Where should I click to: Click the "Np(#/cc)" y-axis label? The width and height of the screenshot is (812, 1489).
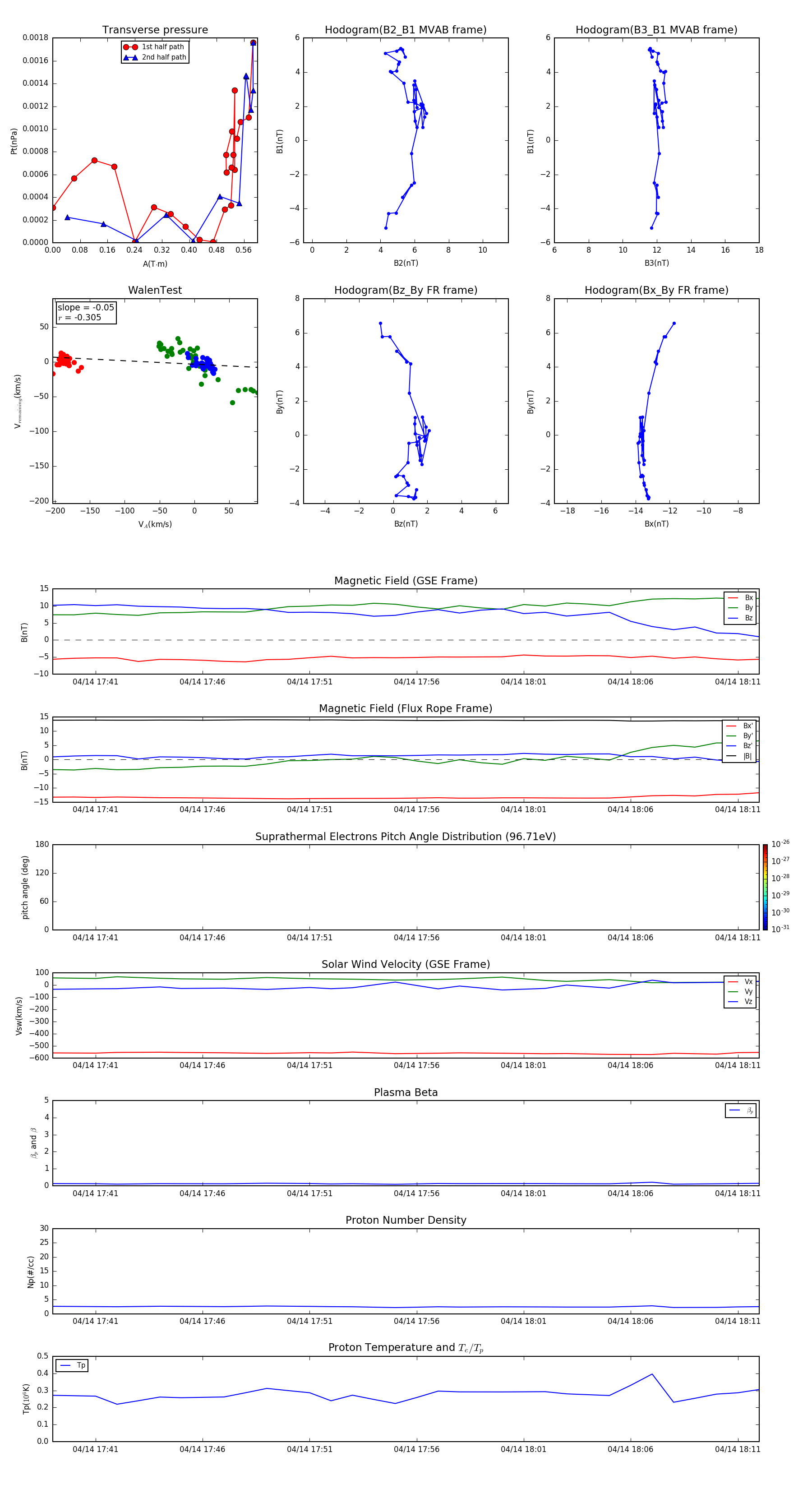[31, 1272]
